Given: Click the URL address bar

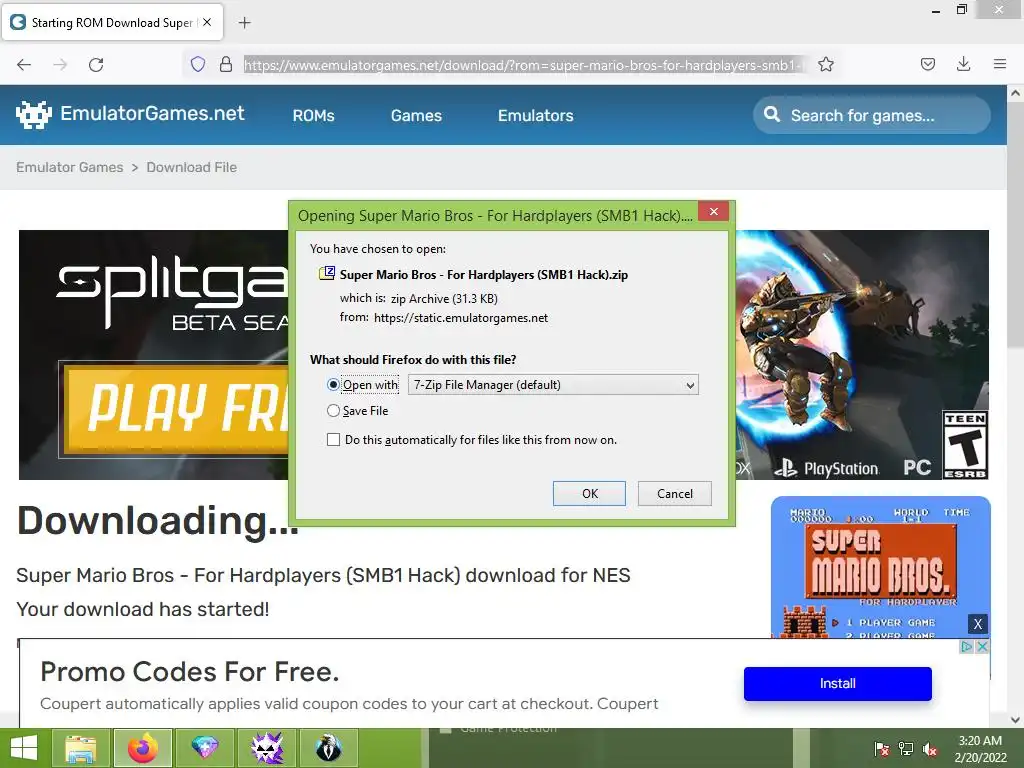Looking at the screenshot, I should tap(522, 65).
